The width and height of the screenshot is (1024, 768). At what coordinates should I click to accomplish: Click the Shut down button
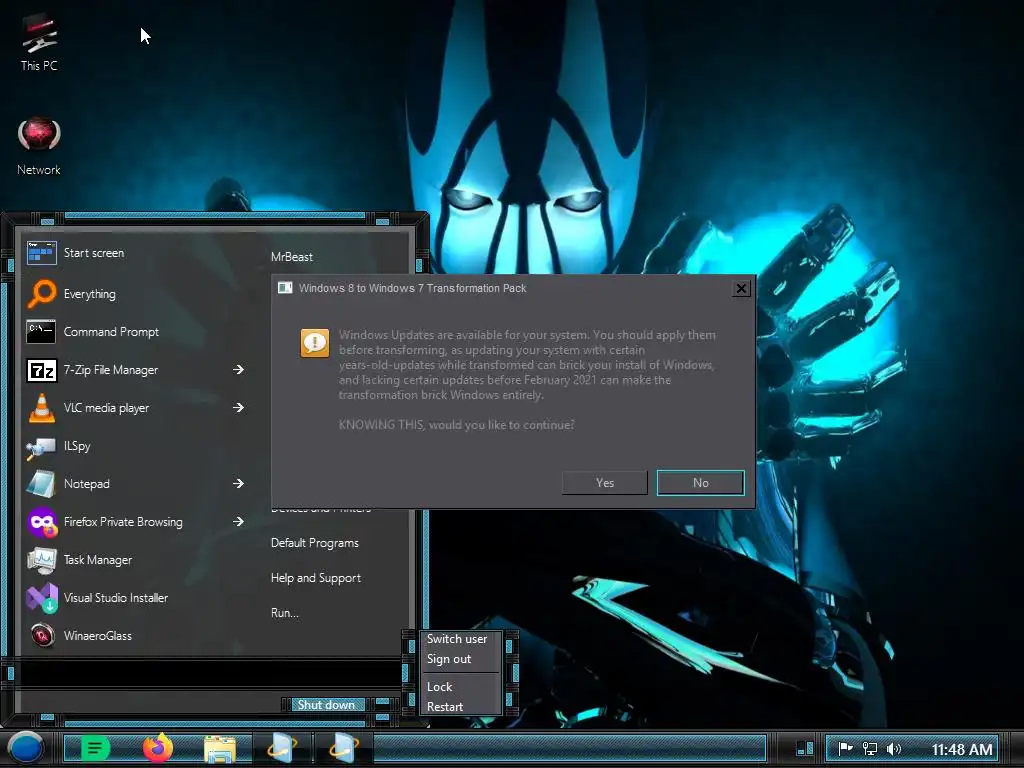(x=327, y=705)
